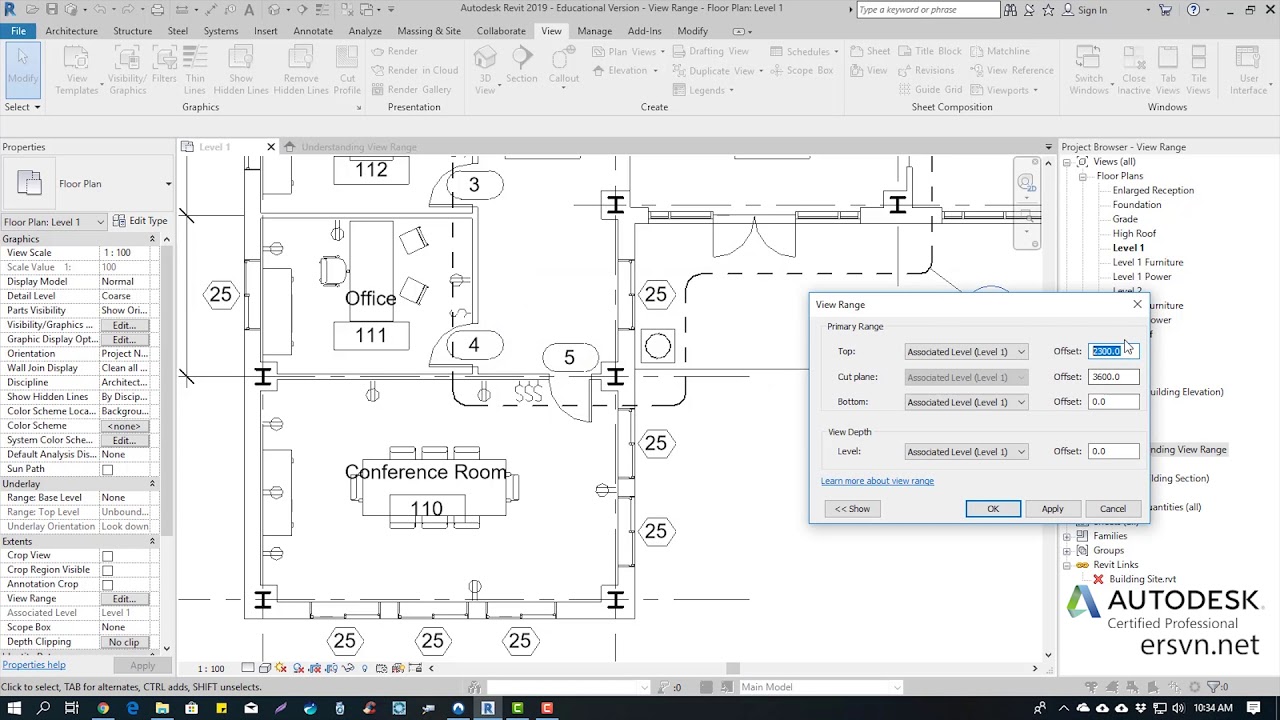Click the Scope Box tool

pyautogui.click(x=801, y=70)
